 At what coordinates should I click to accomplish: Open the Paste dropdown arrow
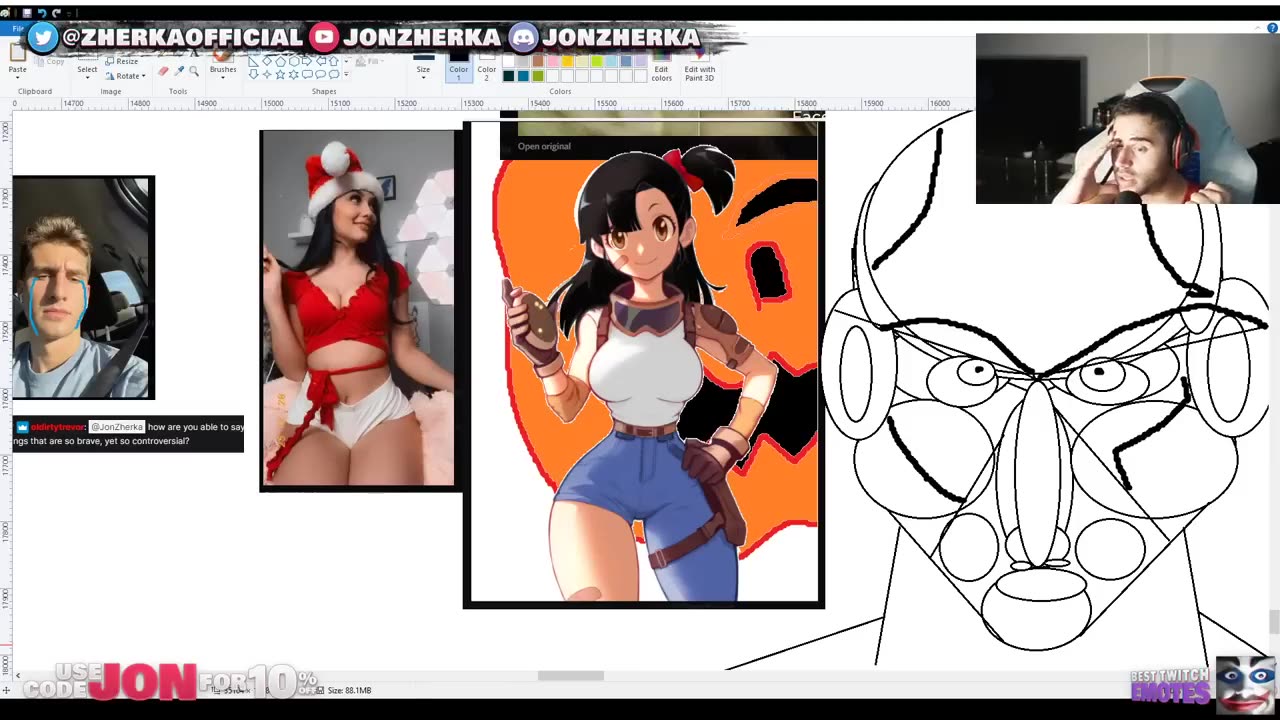(17, 78)
